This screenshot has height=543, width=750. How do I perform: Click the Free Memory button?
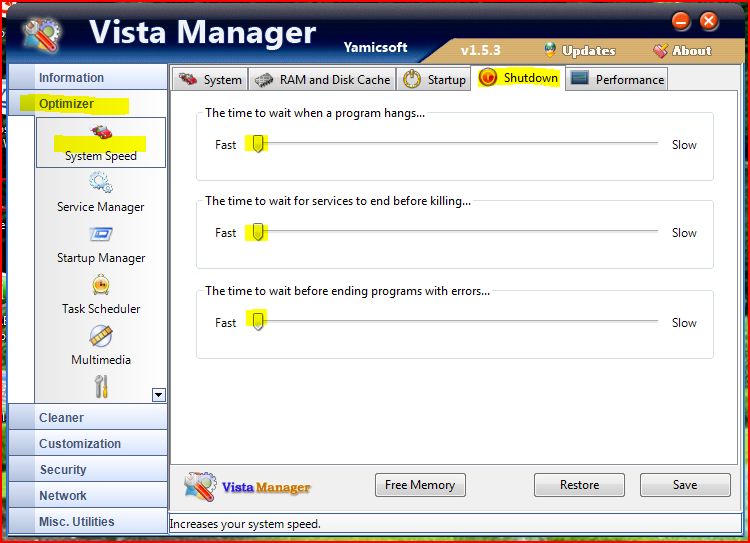pyautogui.click(x=419, y=485)
